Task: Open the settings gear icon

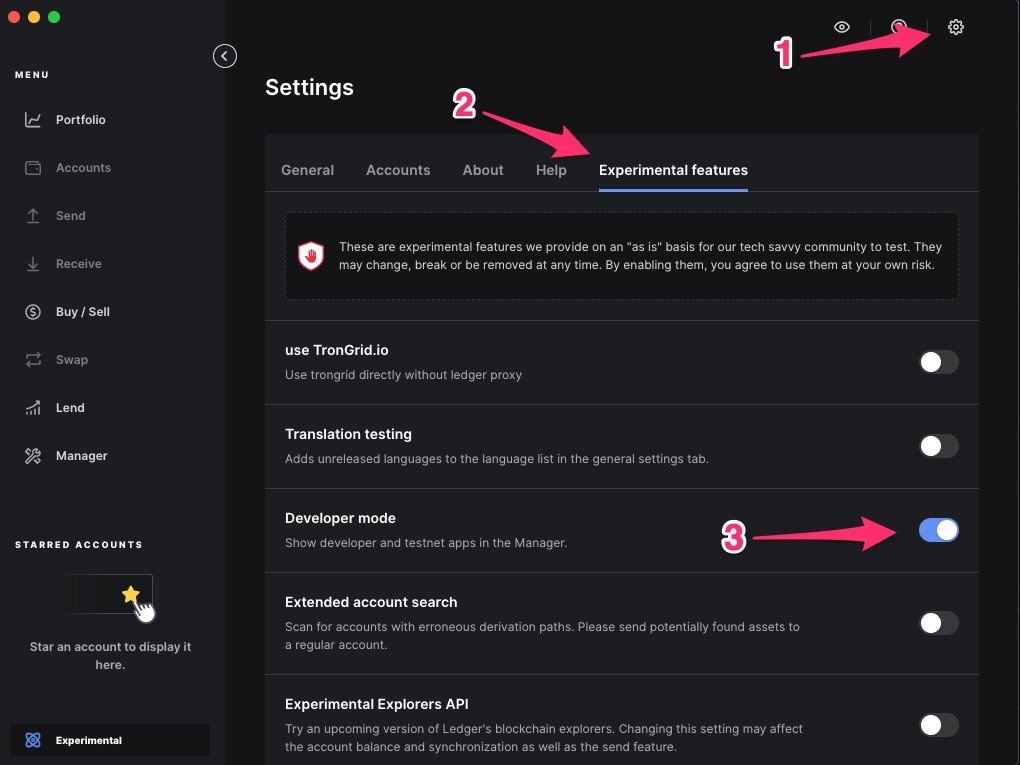Action: click(955, 27)
